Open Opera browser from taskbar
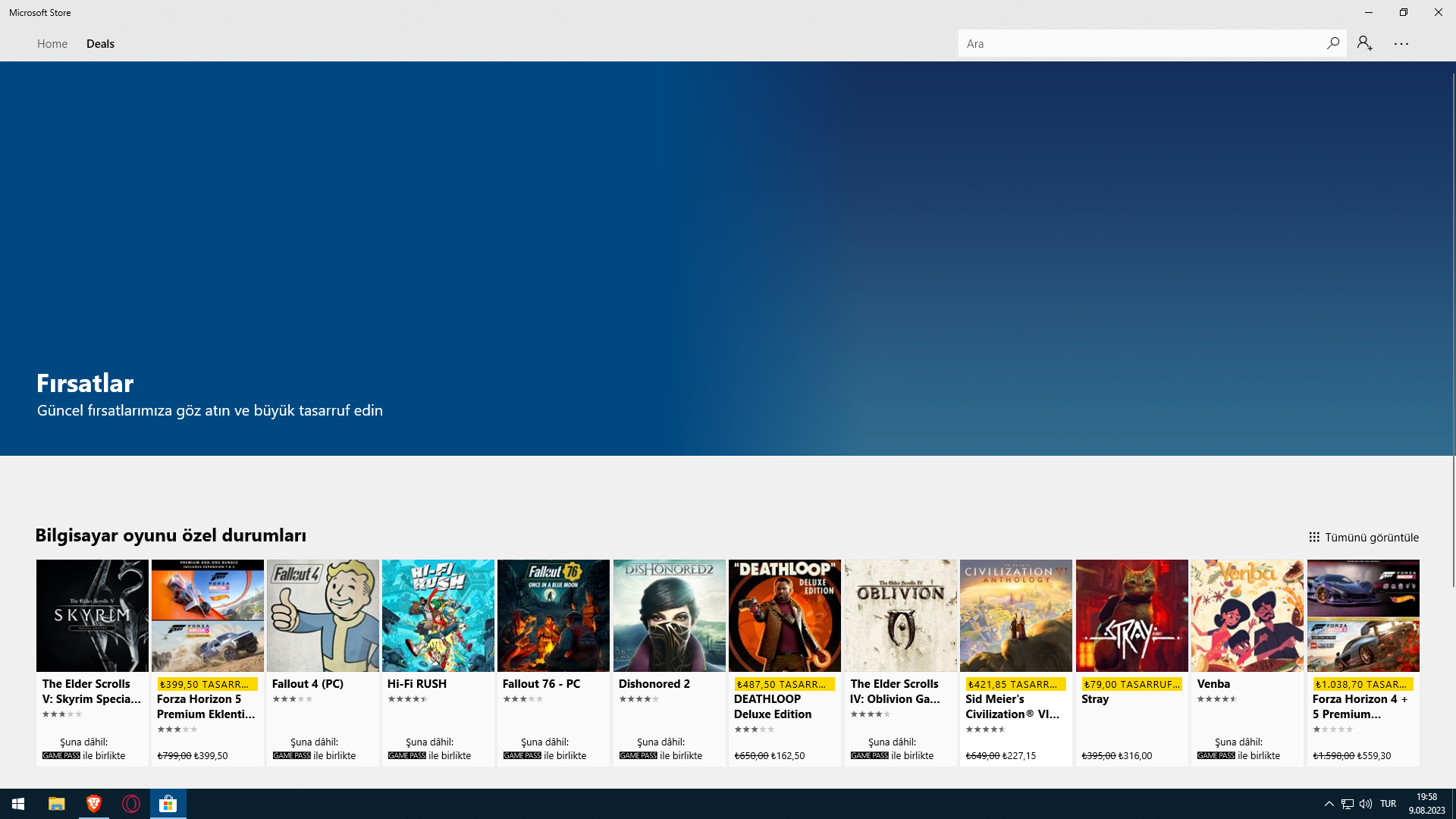Viewport: 1456px width, 819px height. (131, 803)
